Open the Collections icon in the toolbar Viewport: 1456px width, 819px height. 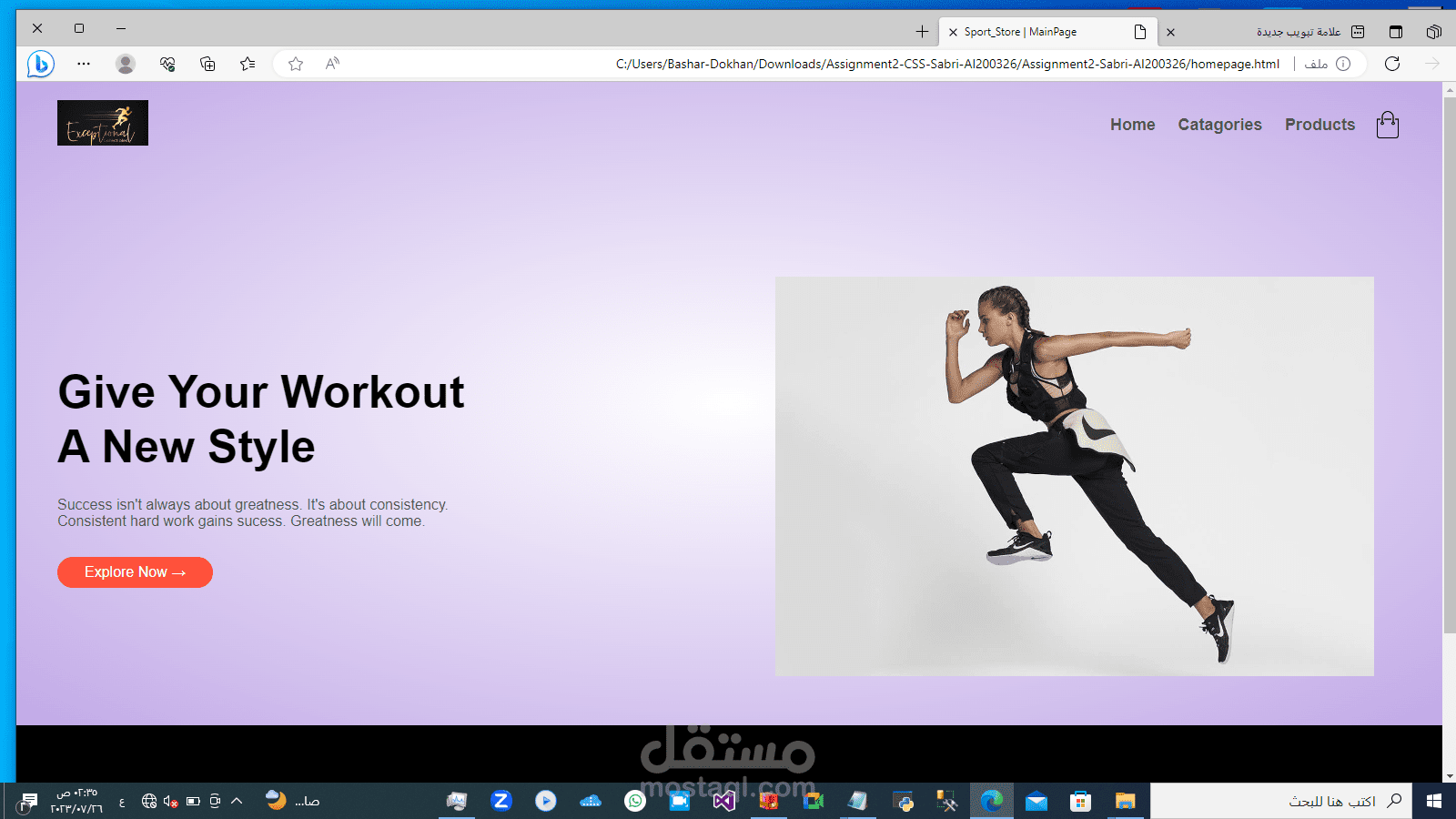coord(207,64)
